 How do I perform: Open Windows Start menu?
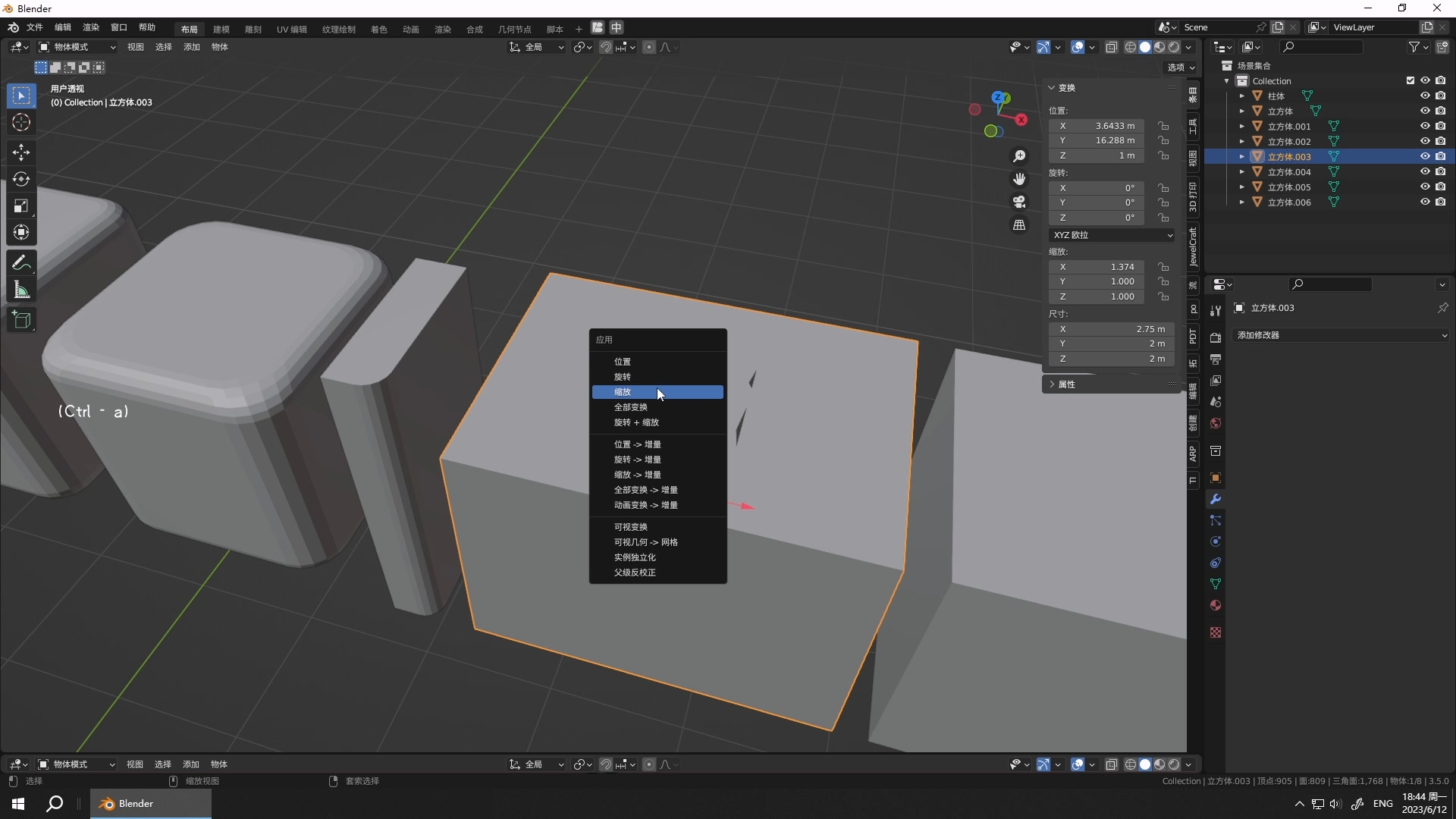point(18,804)
